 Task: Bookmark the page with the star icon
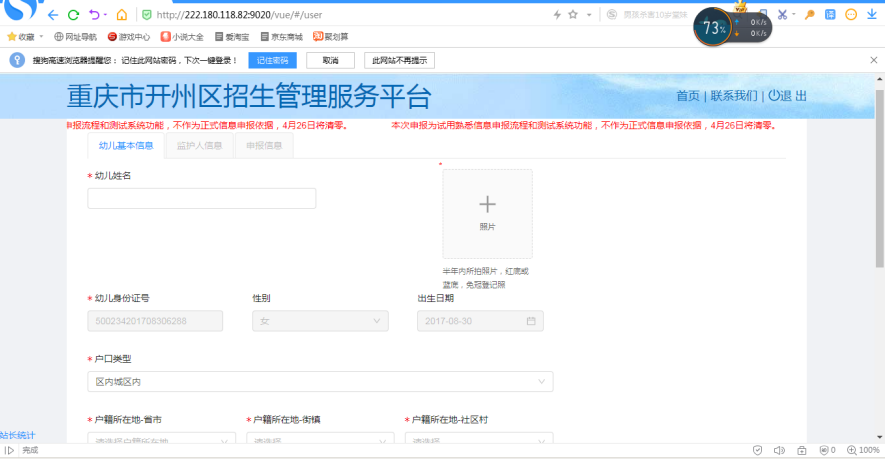tap(573, 15)
